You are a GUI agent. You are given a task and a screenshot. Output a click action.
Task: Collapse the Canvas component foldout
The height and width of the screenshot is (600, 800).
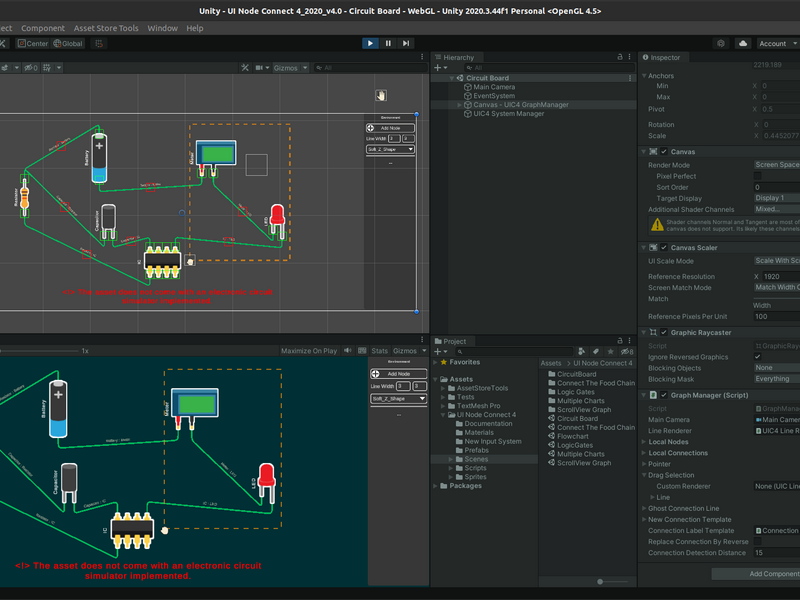click(644, 152)
